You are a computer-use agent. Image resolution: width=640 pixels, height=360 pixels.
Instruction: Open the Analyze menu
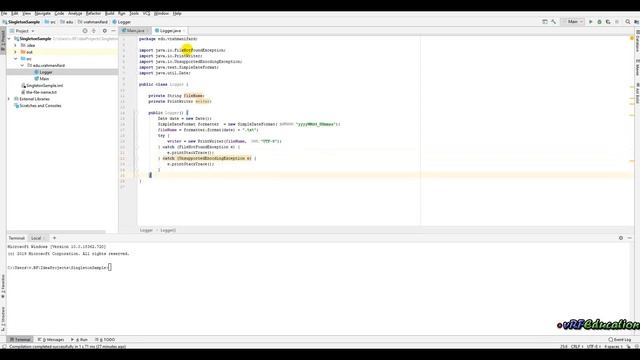[x=75, y=13]
